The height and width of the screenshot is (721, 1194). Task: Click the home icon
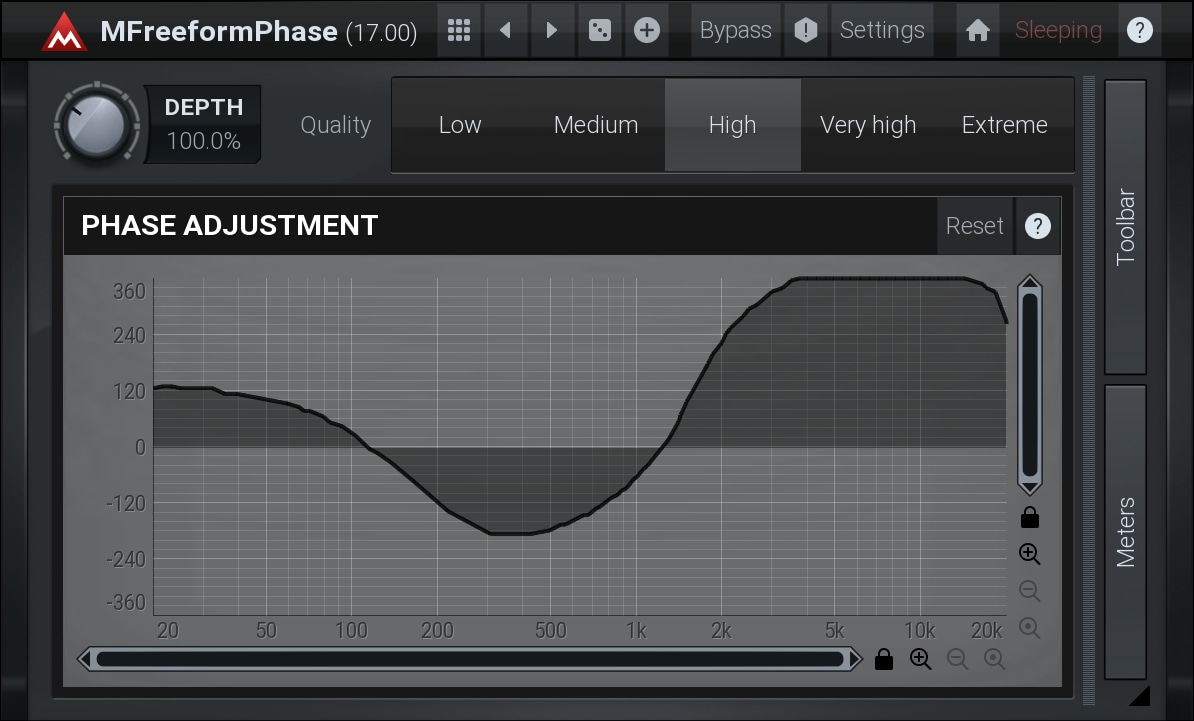pyautogui.click(x=978, y=30)
